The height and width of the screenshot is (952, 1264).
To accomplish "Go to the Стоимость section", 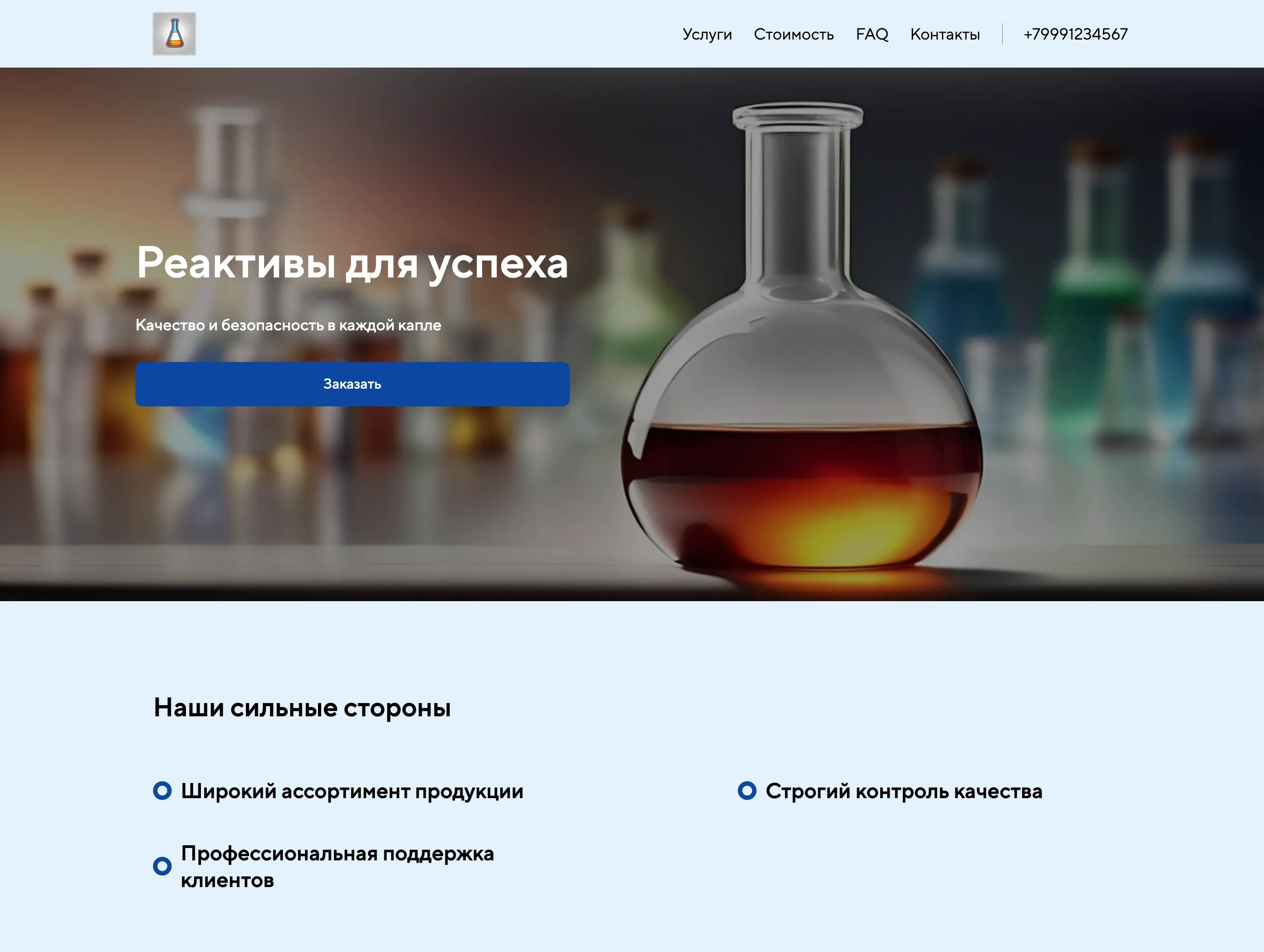I will pyautogui.click(x=793, y=34).
